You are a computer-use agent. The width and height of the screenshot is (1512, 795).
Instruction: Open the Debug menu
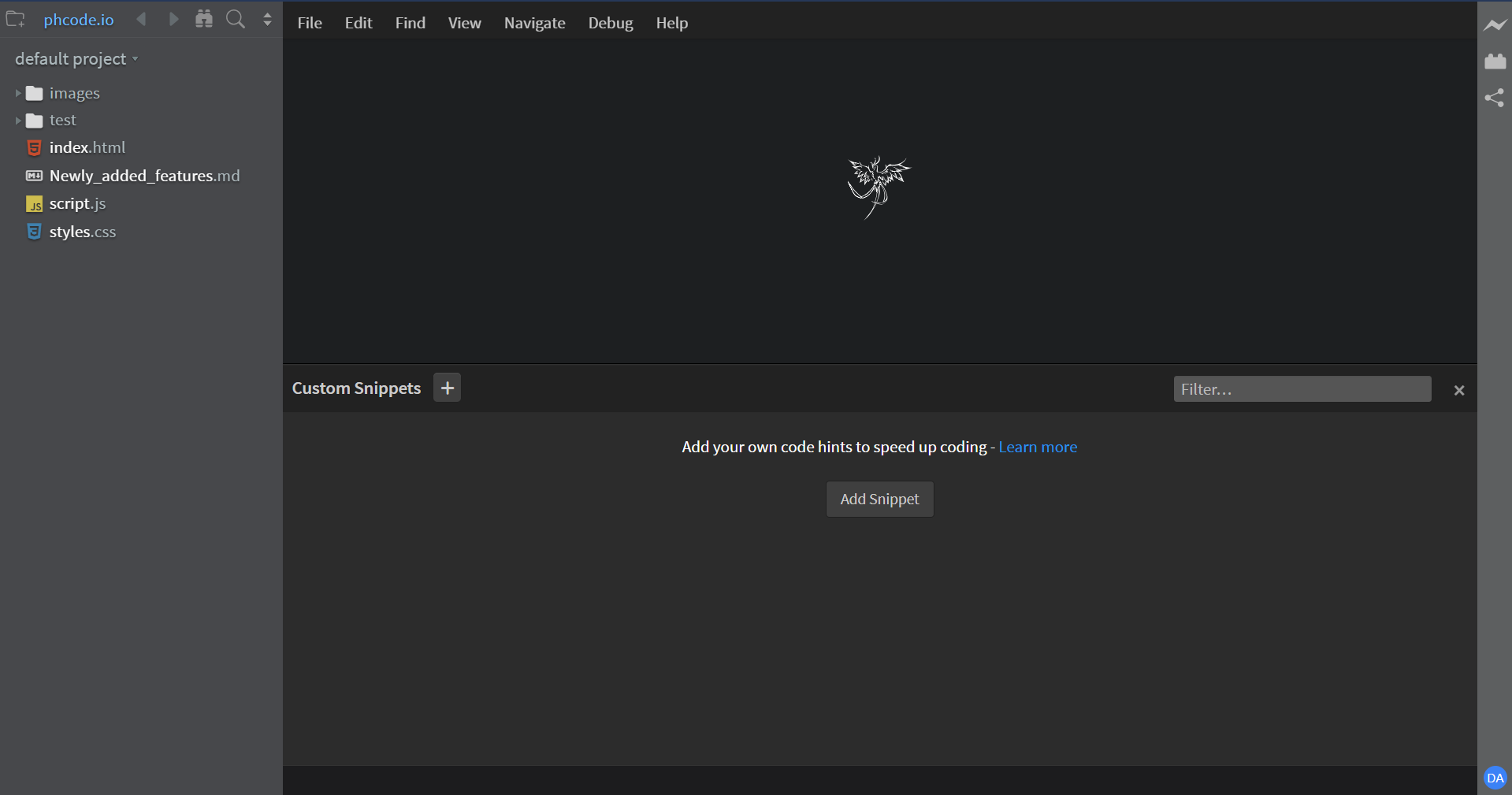coord(611,22)
